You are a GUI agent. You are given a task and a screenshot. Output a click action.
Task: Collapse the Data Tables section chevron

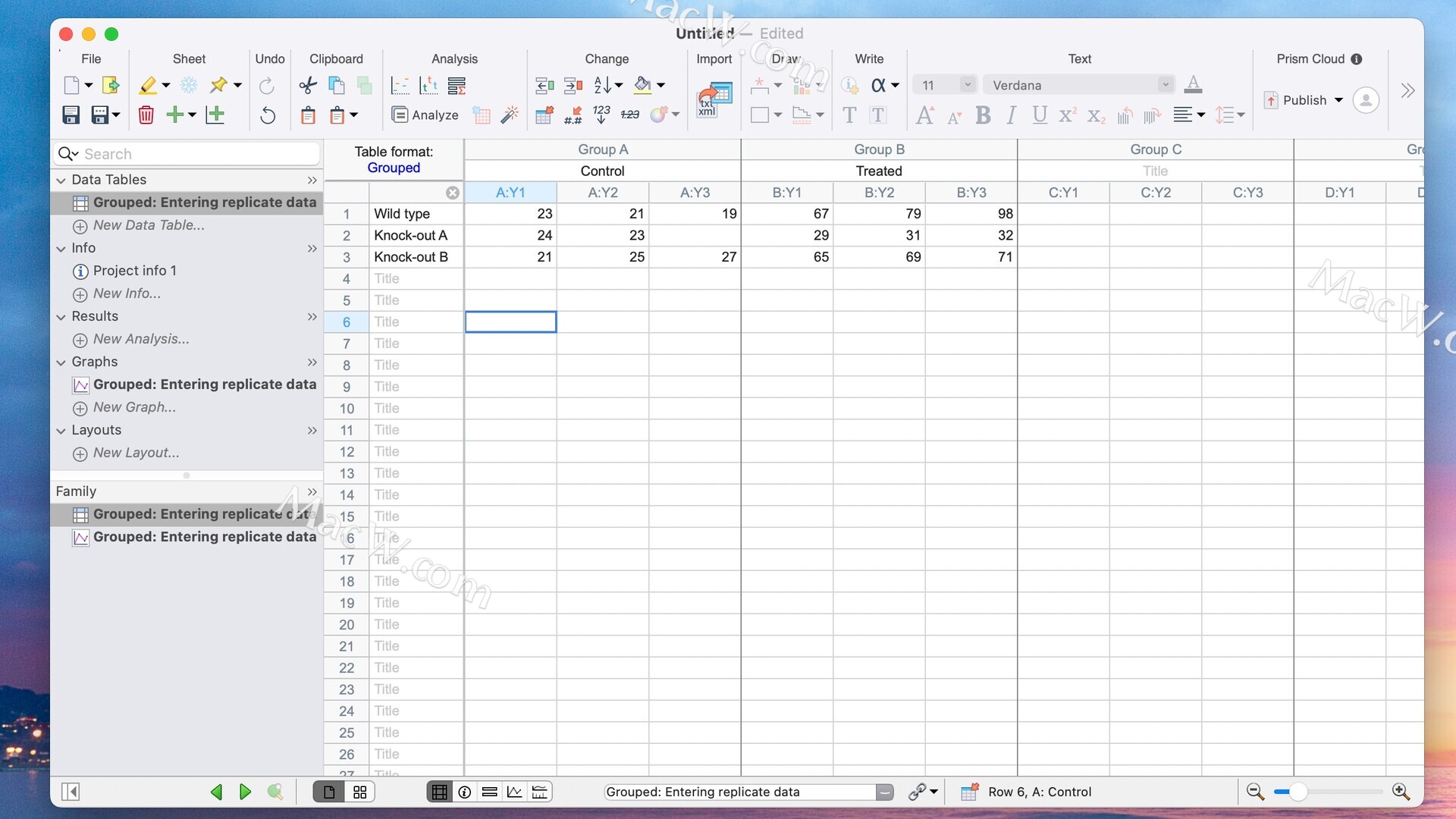pyautogui.click(x=61, y=180)
